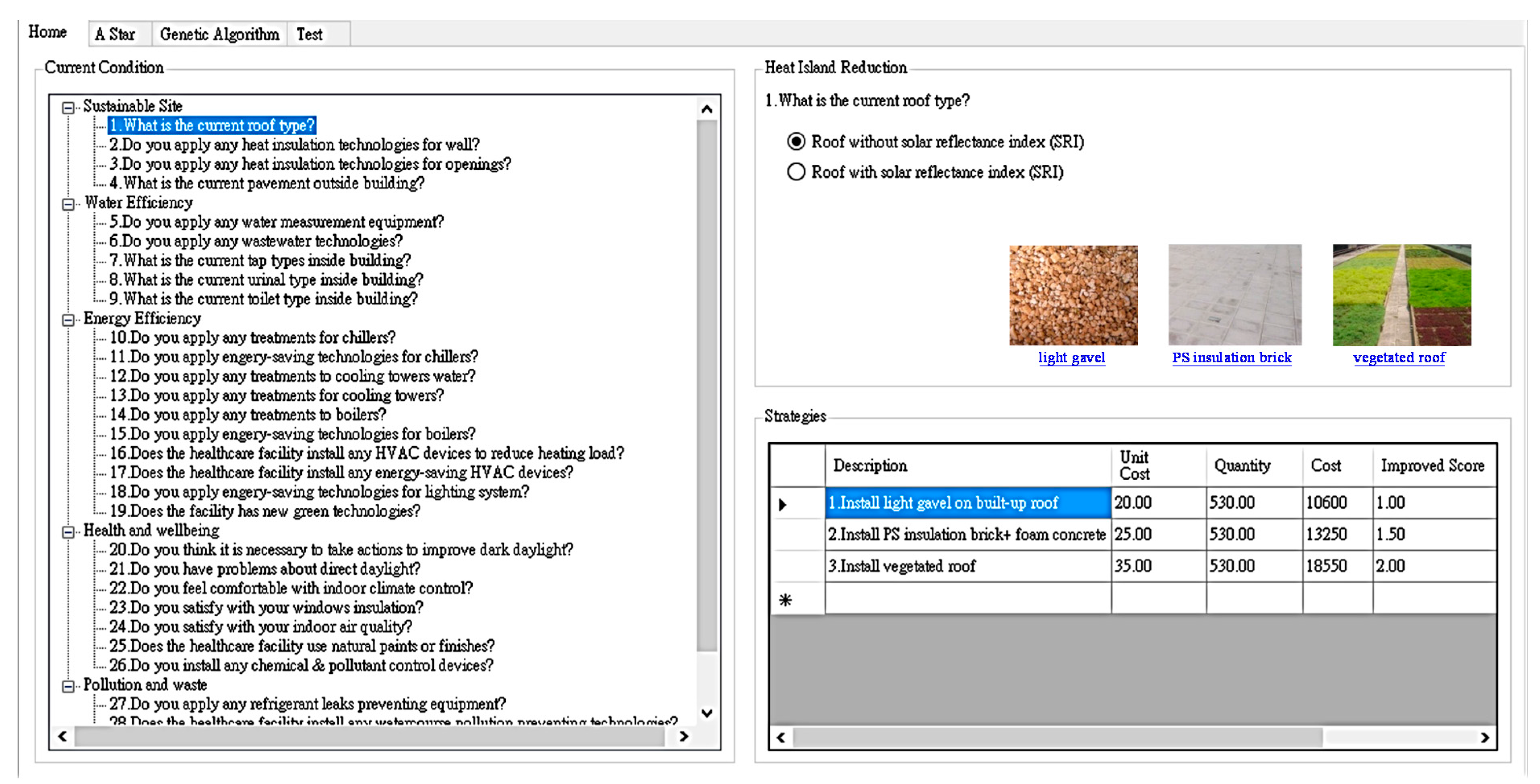The image size is (1540, 784).
Task: Collapse the Sustainable Site tree node
Action: click(x=68, y=107)
